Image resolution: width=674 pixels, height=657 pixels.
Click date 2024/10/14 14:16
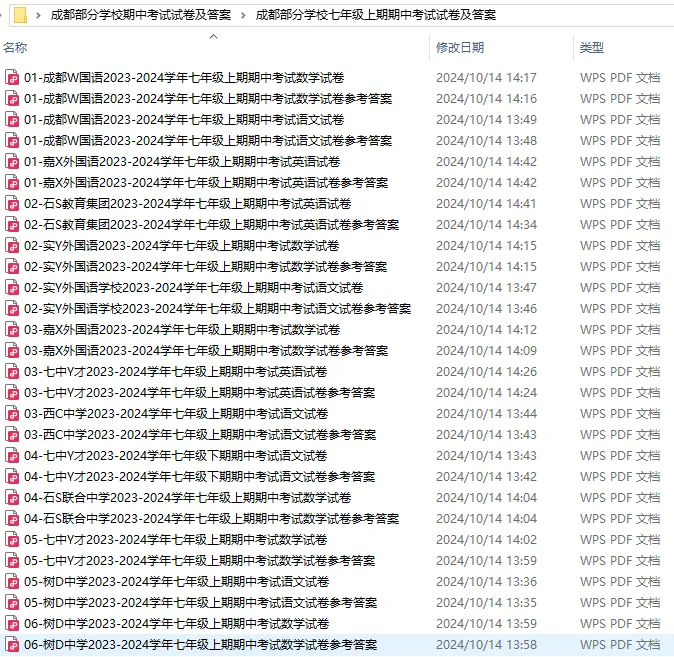[x=487, y=98]
